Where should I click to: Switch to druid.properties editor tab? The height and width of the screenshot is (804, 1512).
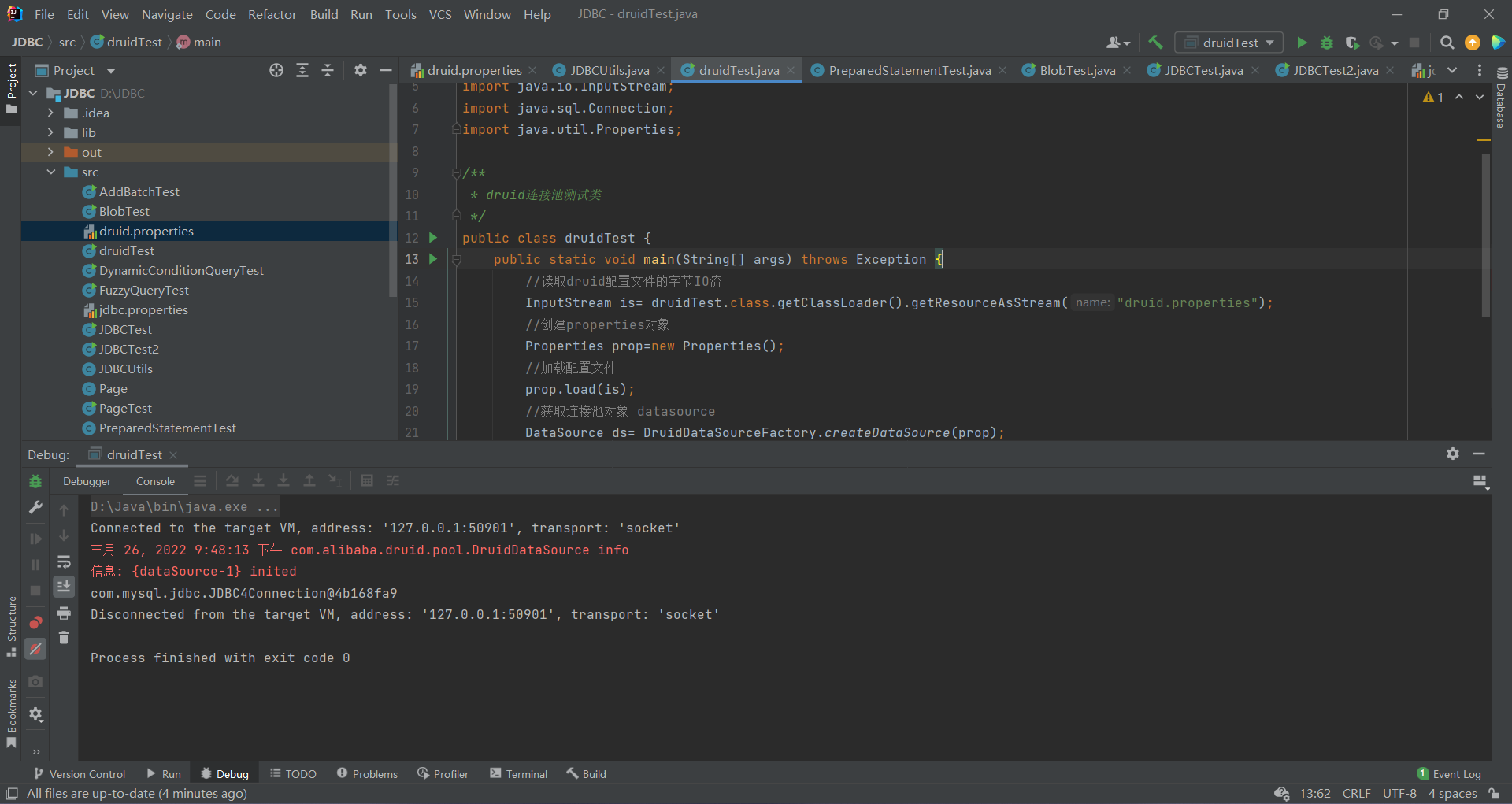[x=473, y=70]
